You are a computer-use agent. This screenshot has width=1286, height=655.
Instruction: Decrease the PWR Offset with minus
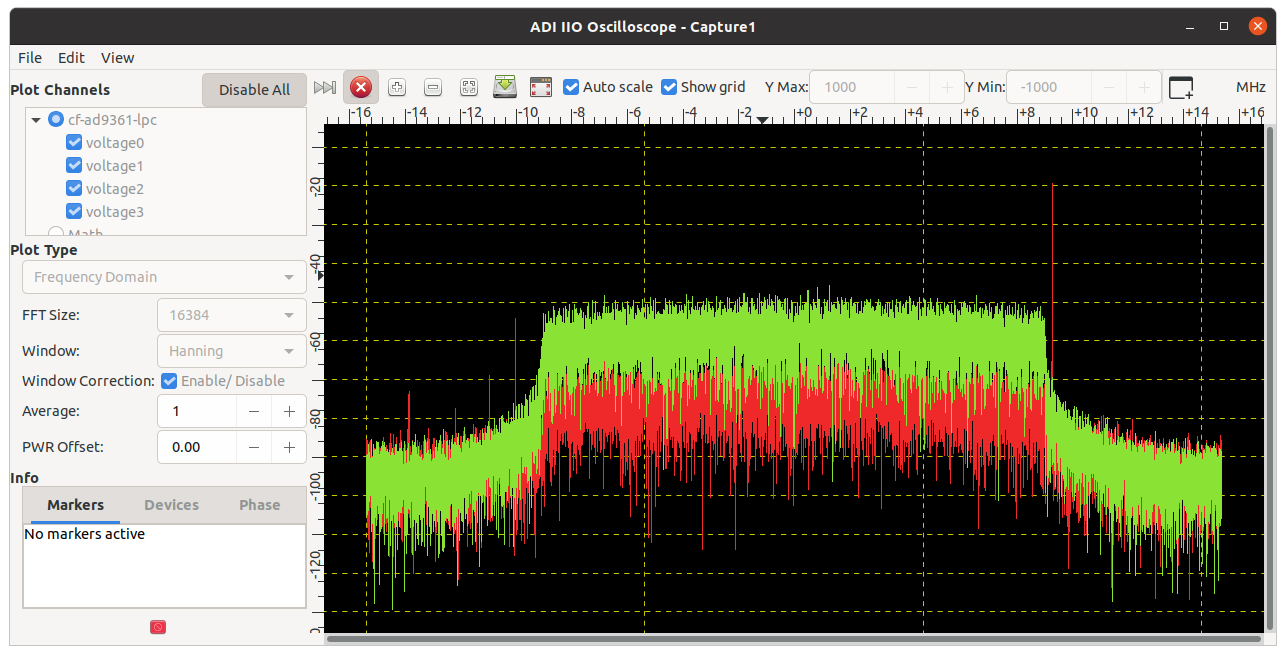tap(254, 447)
